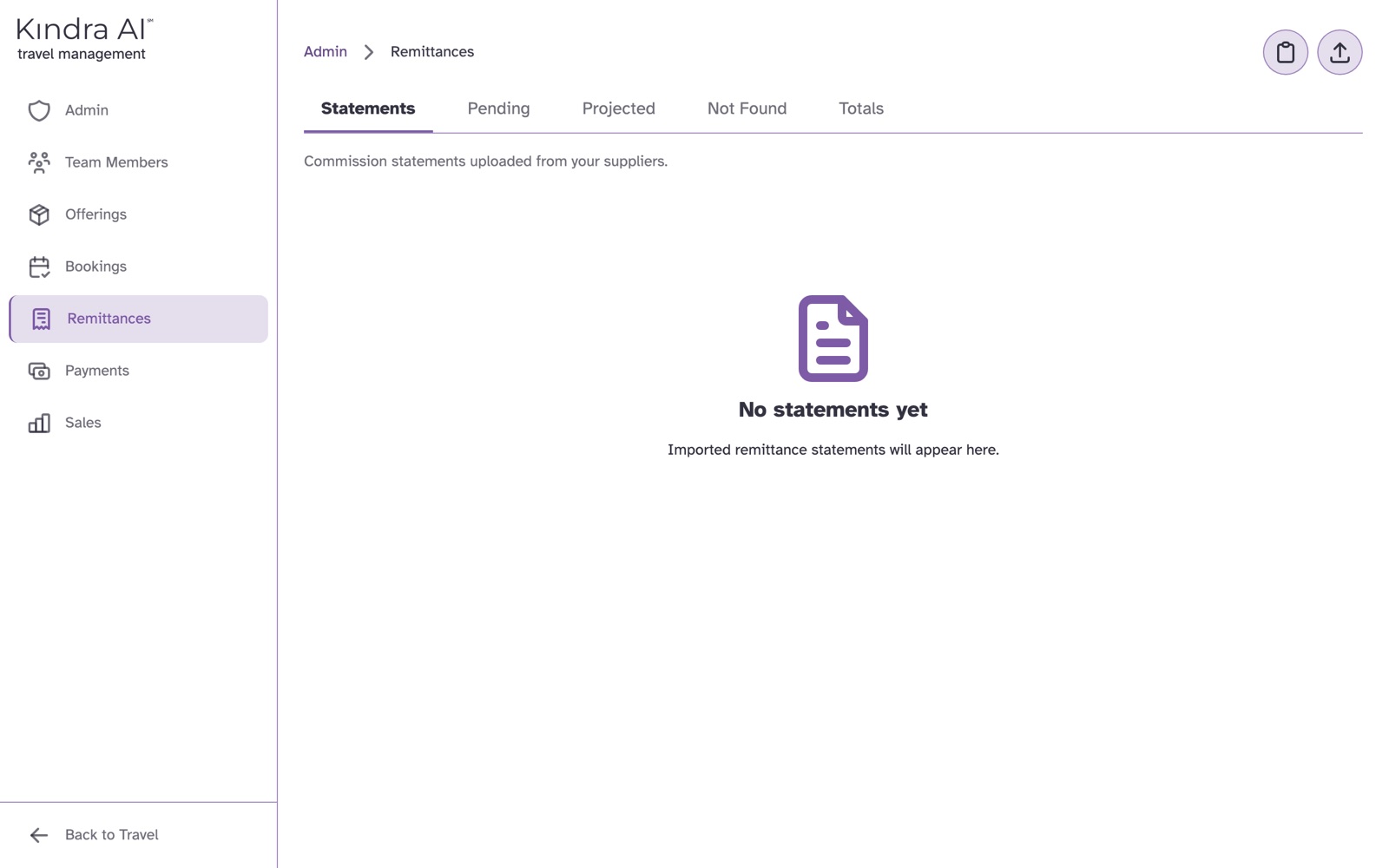The width and height of the screenshot is (1389, 868).
Task: Click the breadcrumb chevron separator
Action: click(369, 52)
